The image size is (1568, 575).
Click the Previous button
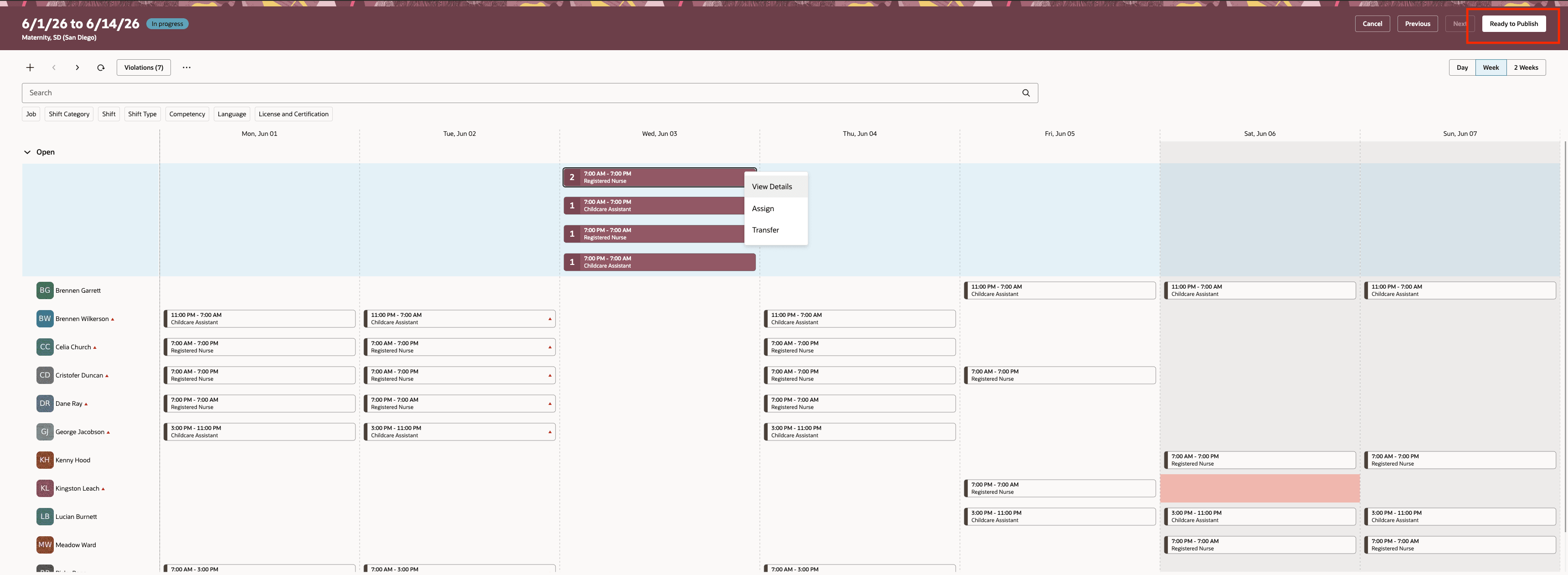(1418, 24)
